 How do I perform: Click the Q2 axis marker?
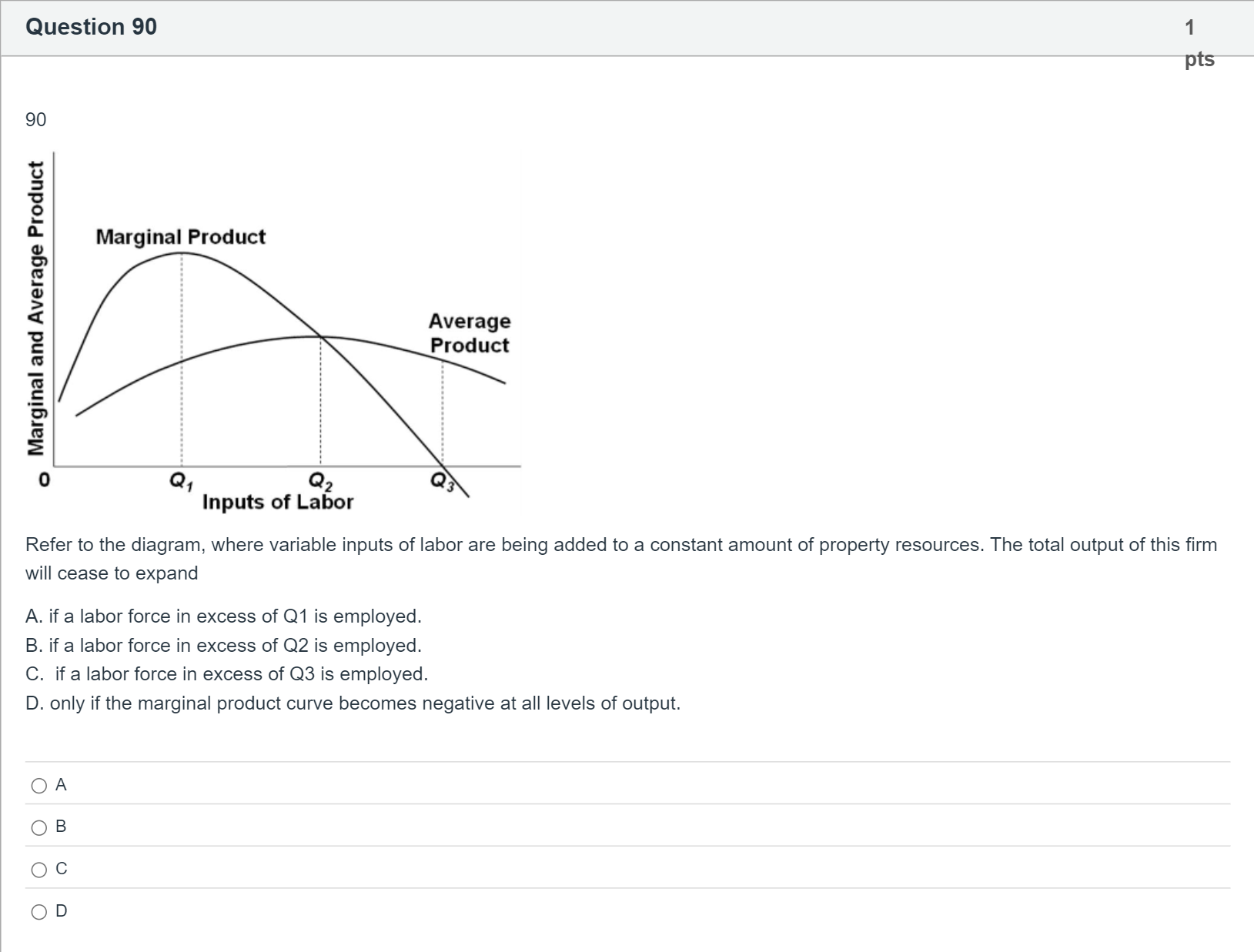pos(320,482)
